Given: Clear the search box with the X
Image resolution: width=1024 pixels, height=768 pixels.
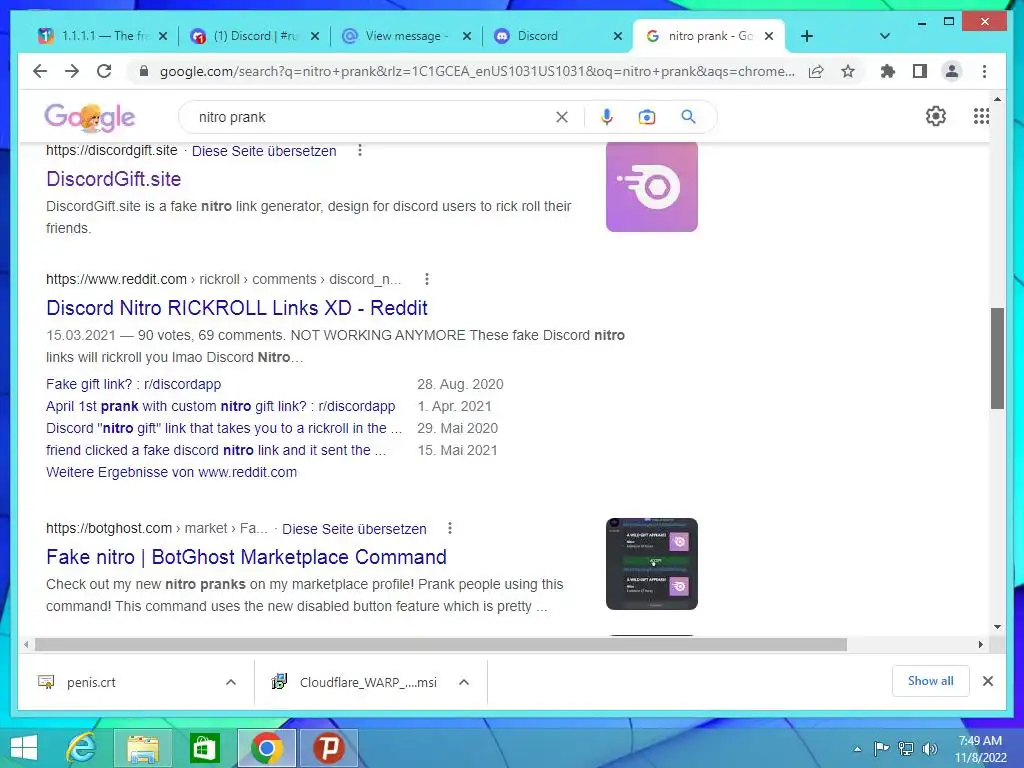Looking at the screenshot, I should click(x=562, y=117).
